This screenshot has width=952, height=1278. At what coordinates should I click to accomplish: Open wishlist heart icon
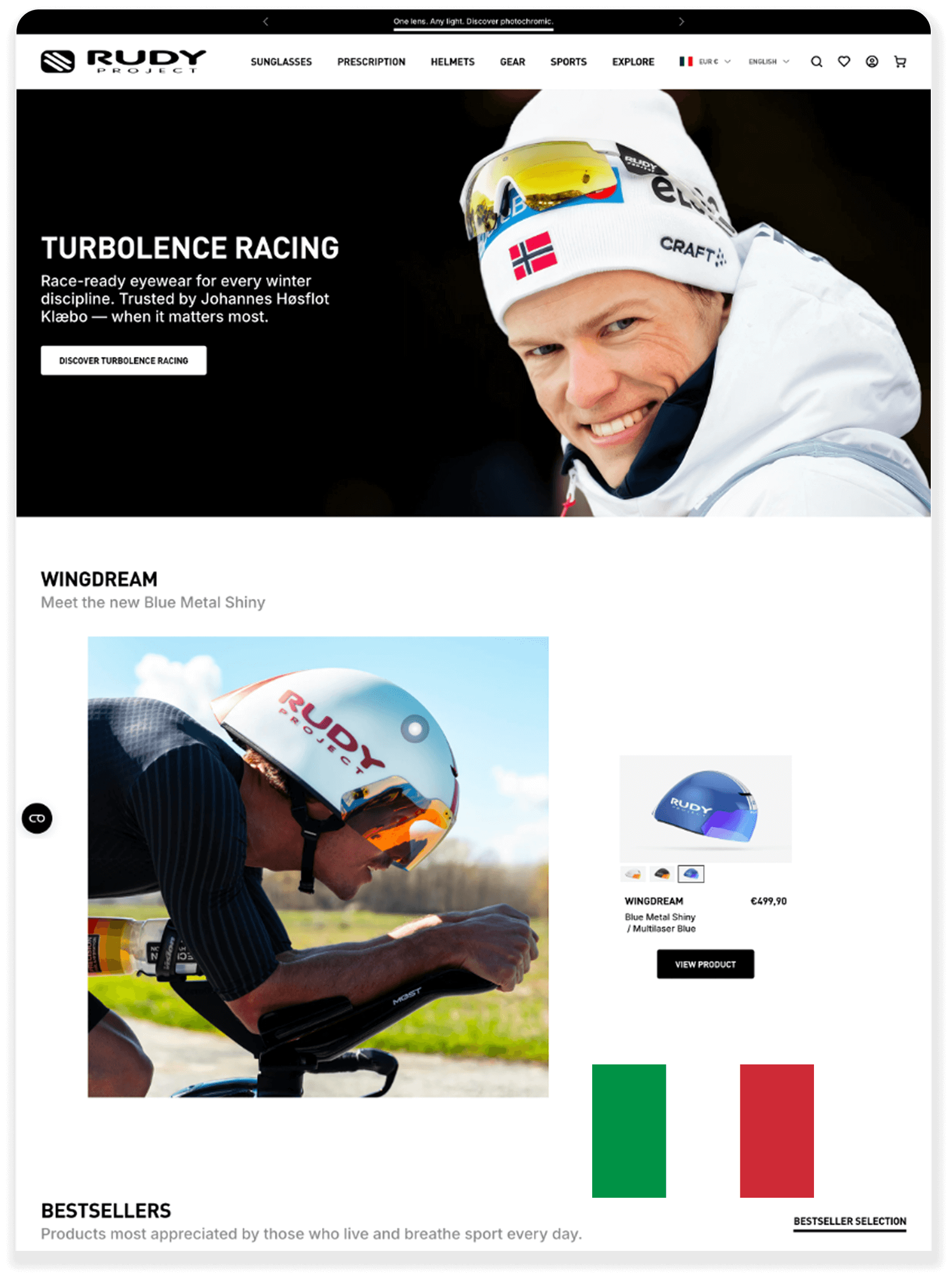[844, 62]
